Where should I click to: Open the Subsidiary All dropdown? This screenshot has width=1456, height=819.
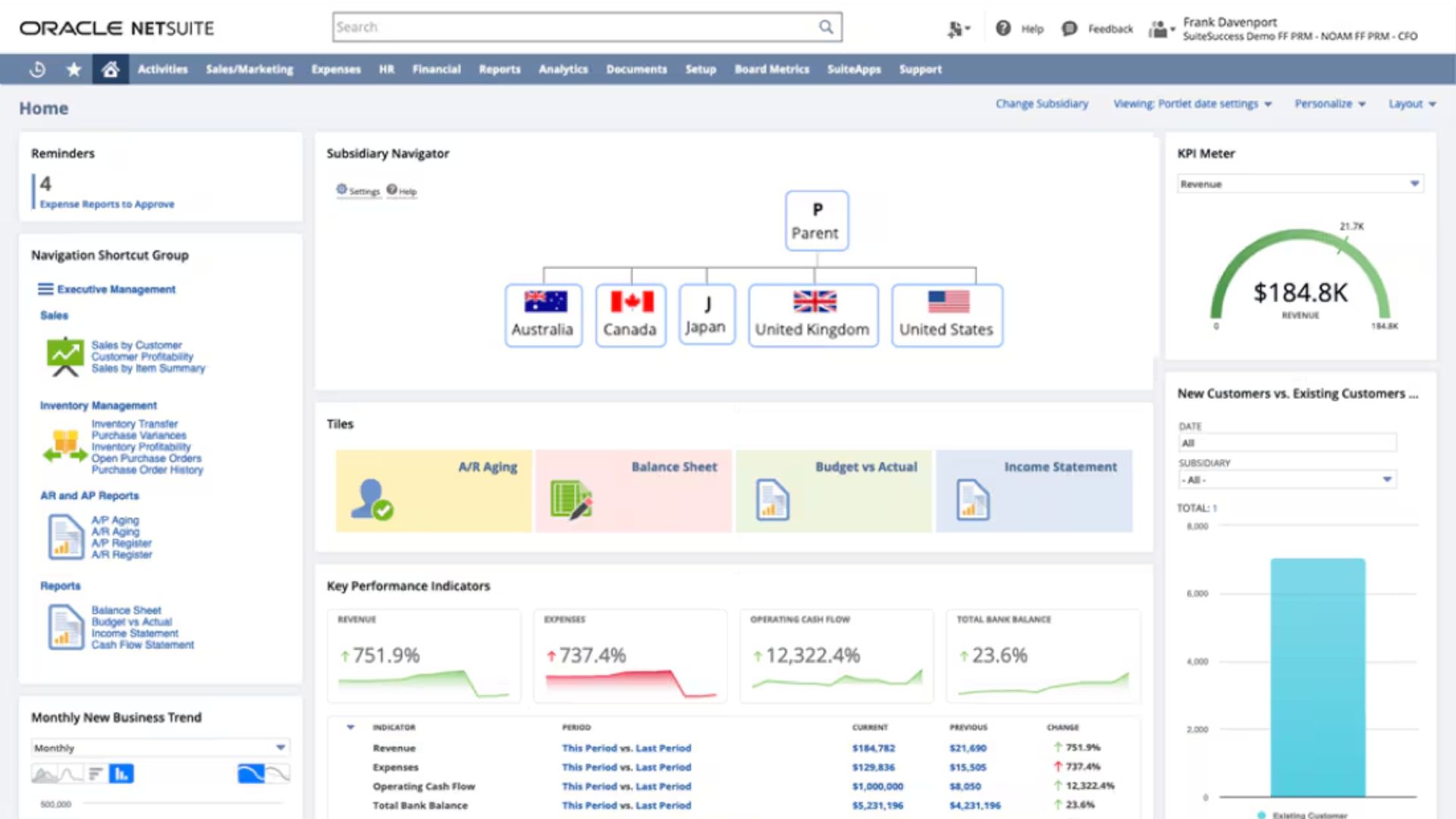1287,479
